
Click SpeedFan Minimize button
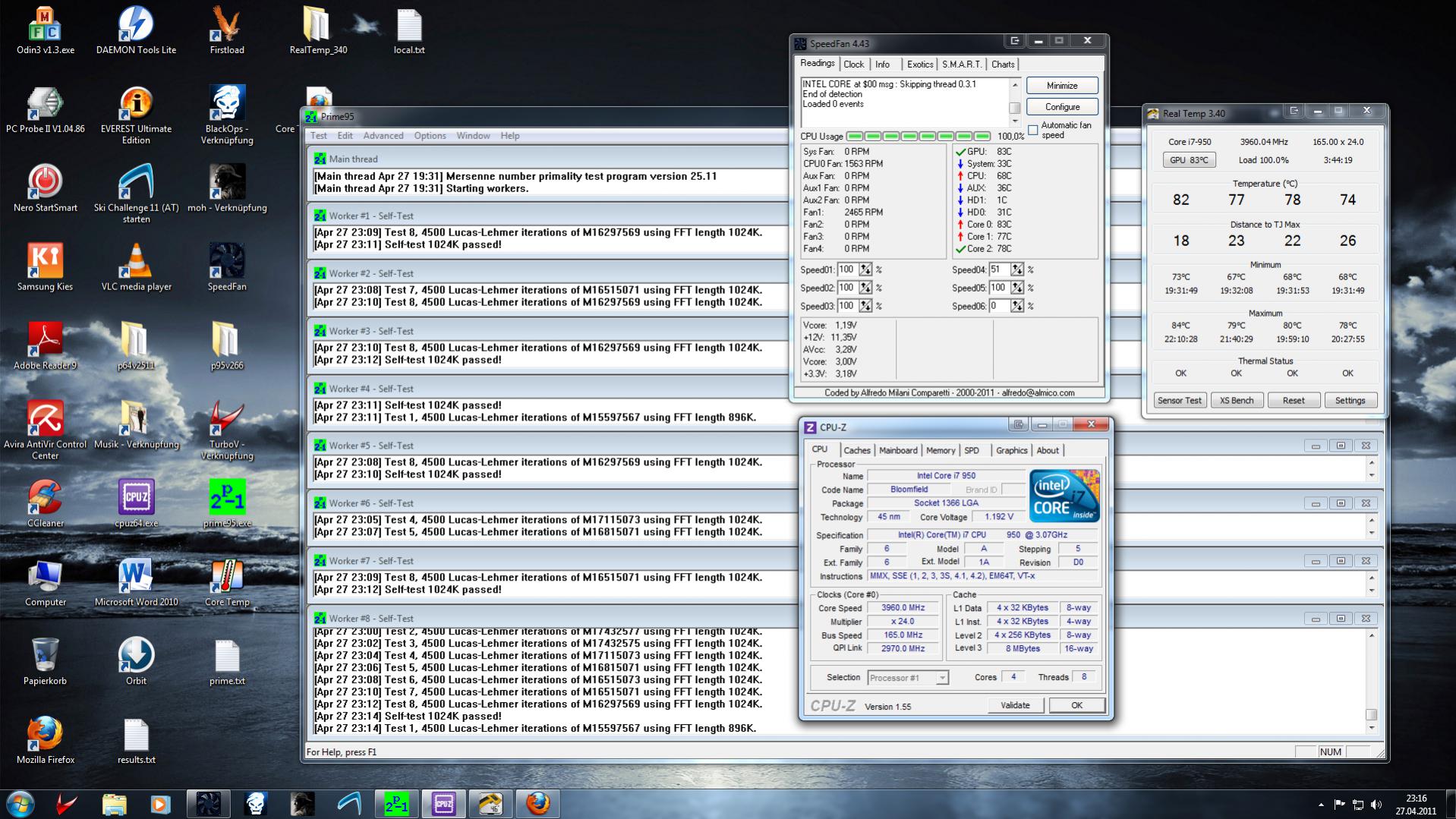pyautogui.click(x=1062, y=86)
